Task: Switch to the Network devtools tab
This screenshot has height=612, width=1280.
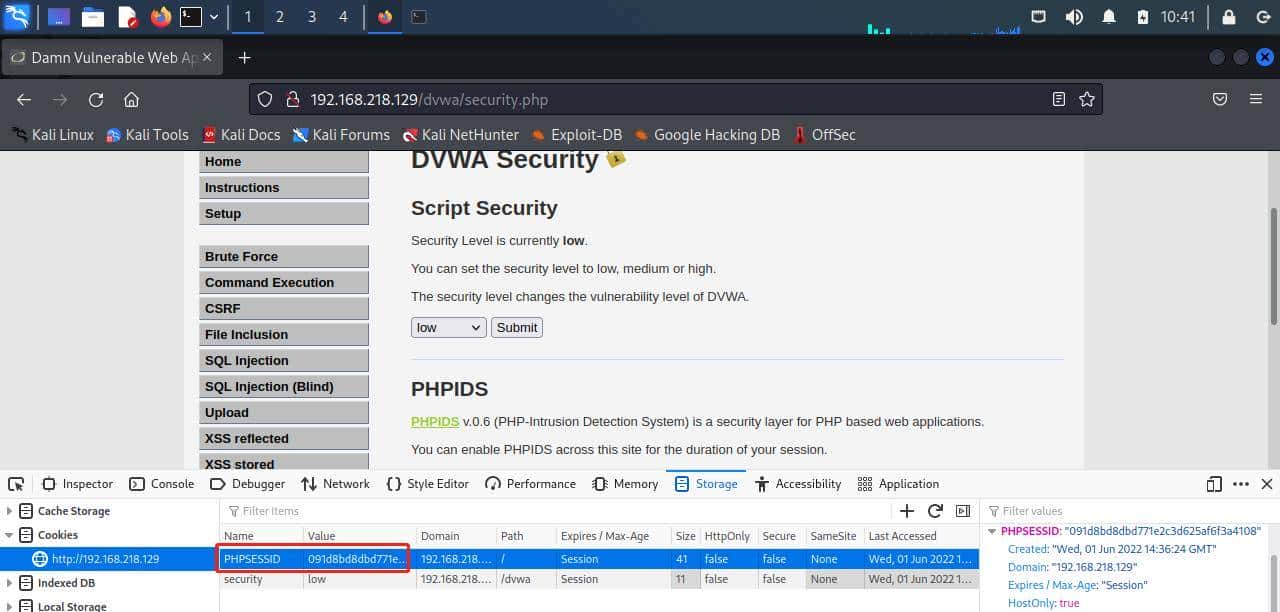Action: (x=335, y=484)
